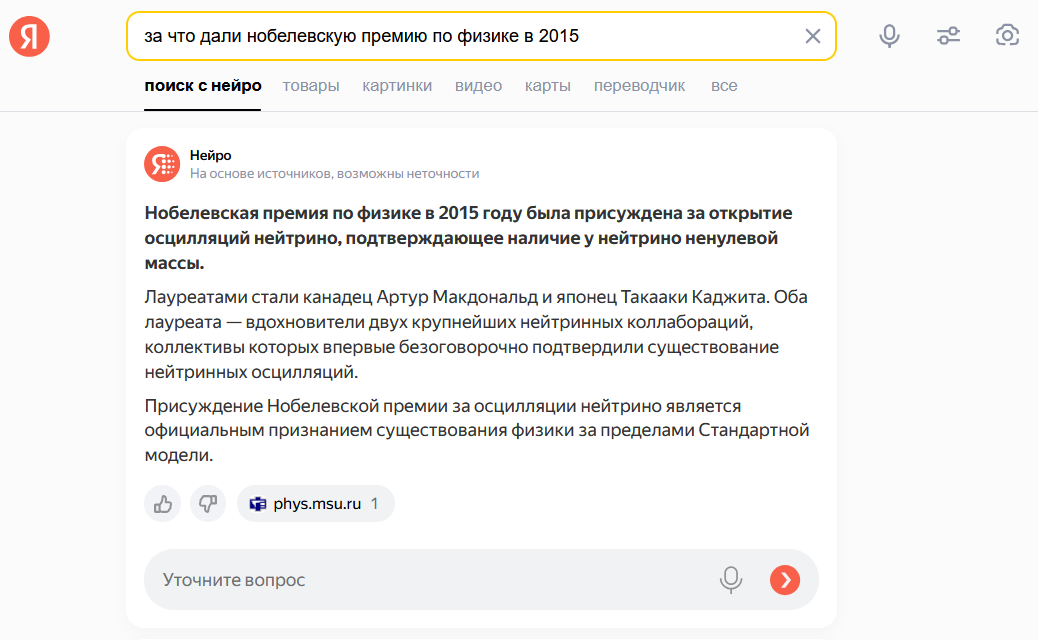This screenshot has height=640, width=1038.
Task: Open image search camera icon
Action: point(1007,35)
